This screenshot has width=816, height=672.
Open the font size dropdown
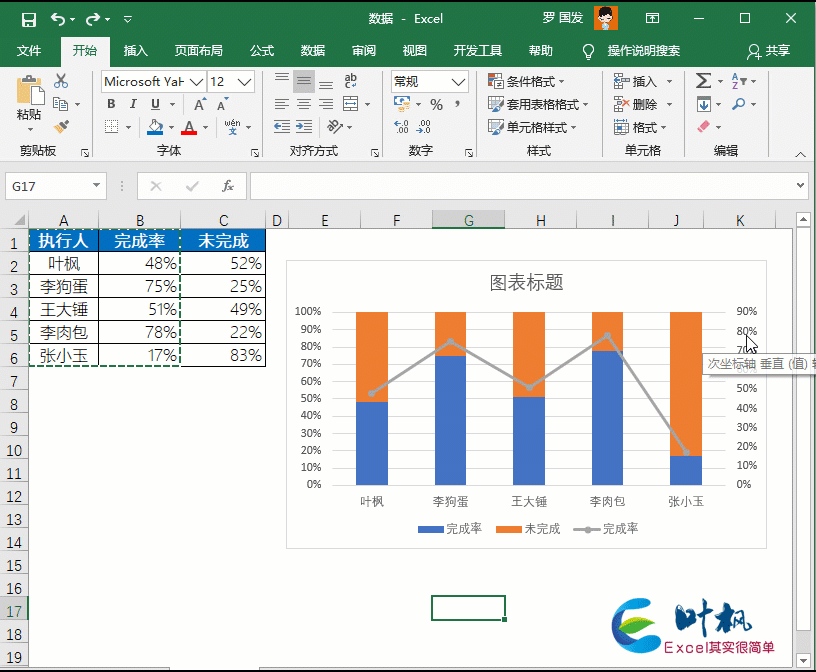tap(243, 82)
